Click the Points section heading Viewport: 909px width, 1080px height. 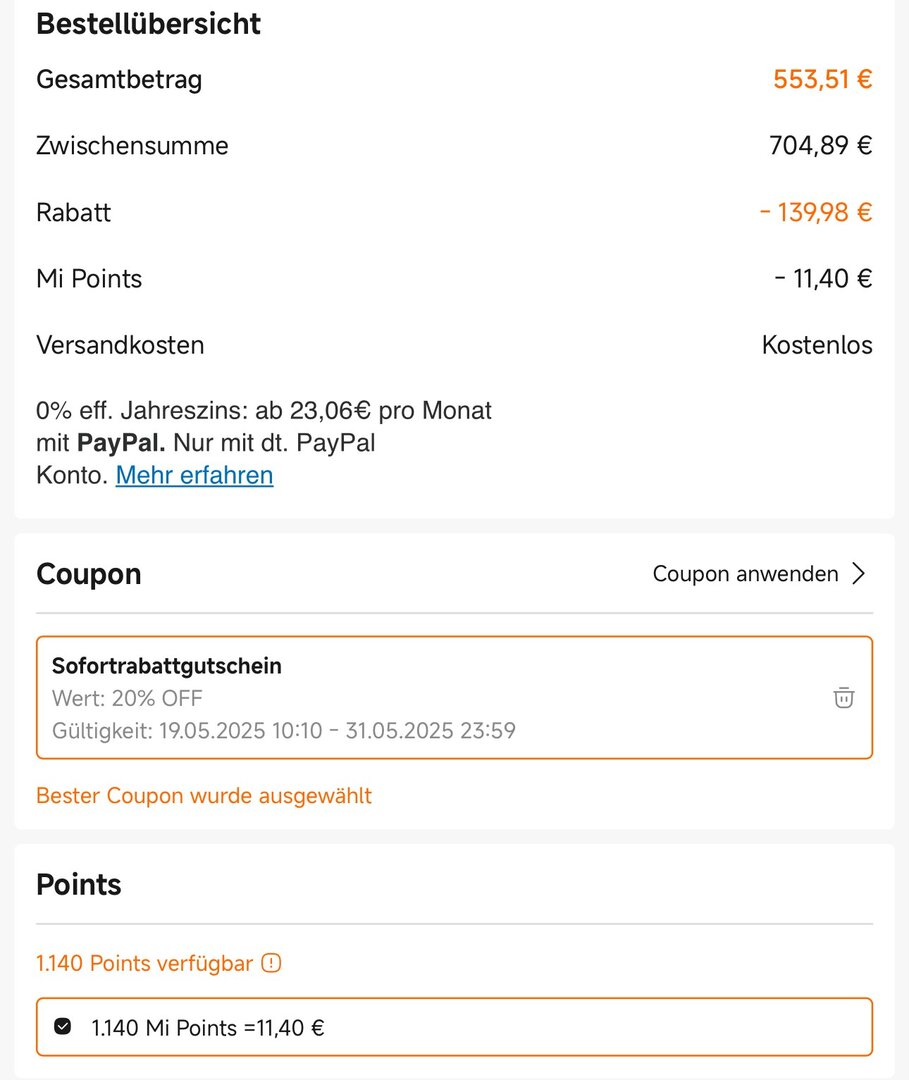tap(79, 884)
